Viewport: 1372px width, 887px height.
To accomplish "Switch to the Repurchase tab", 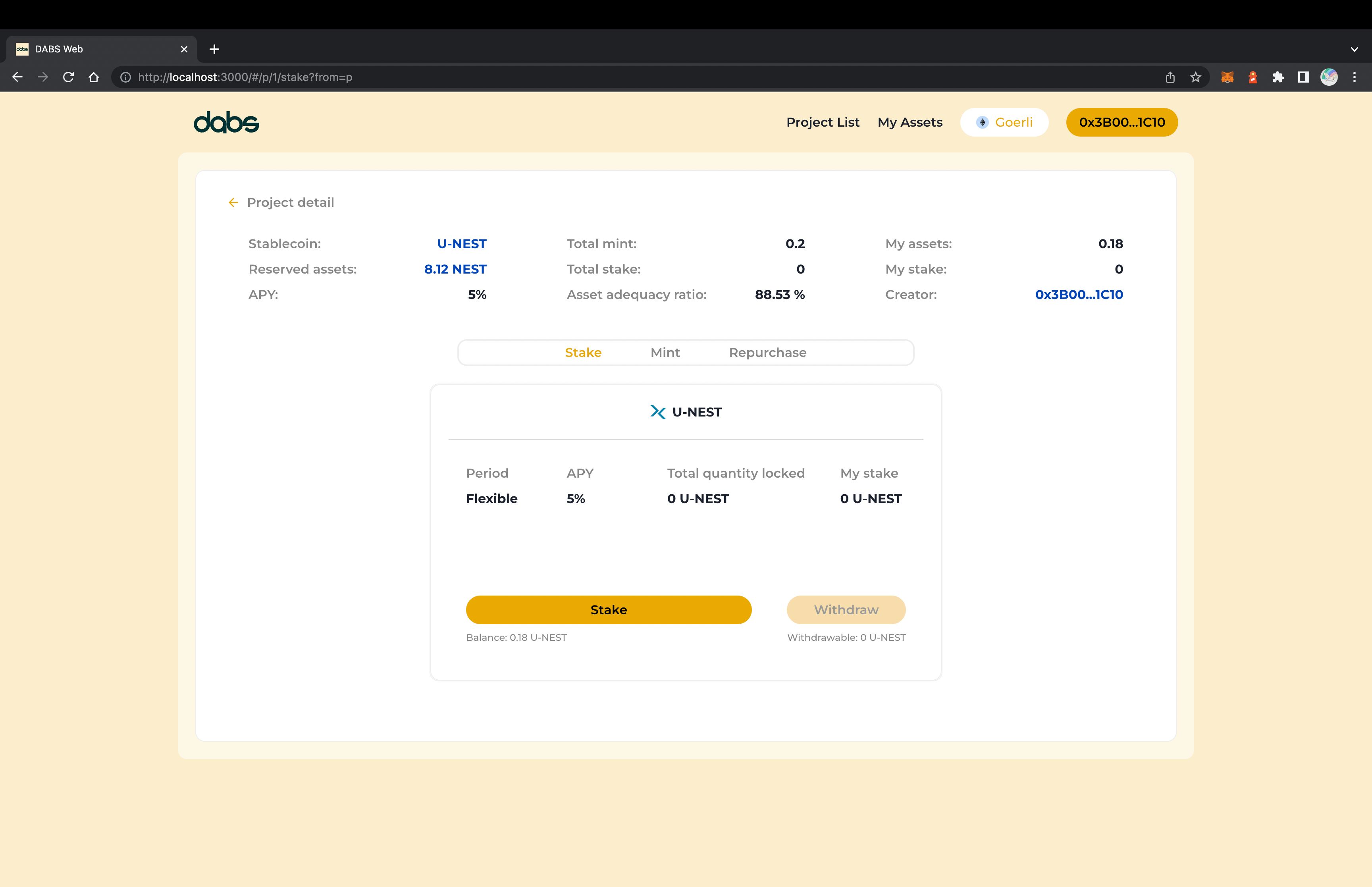I will click(767, 353).
